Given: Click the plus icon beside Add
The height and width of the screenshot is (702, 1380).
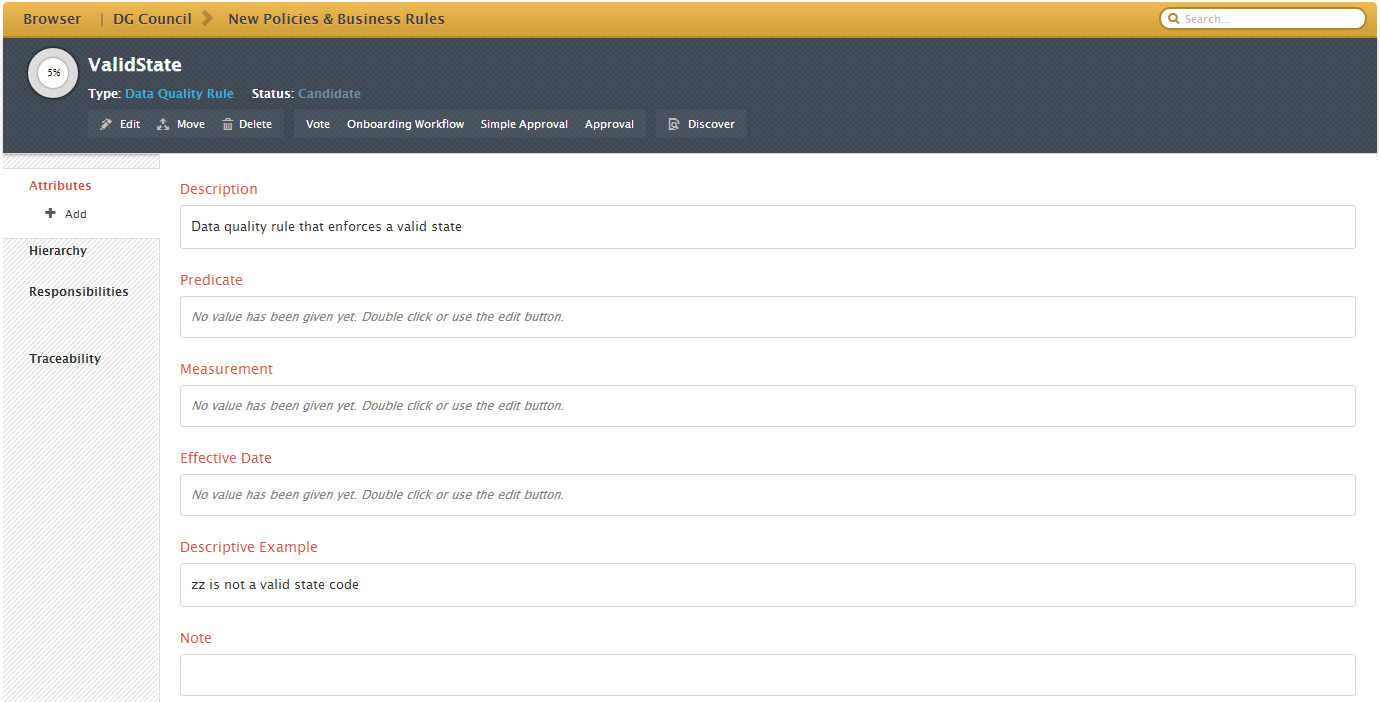Looking at the screenshot, I should [51, 213].
